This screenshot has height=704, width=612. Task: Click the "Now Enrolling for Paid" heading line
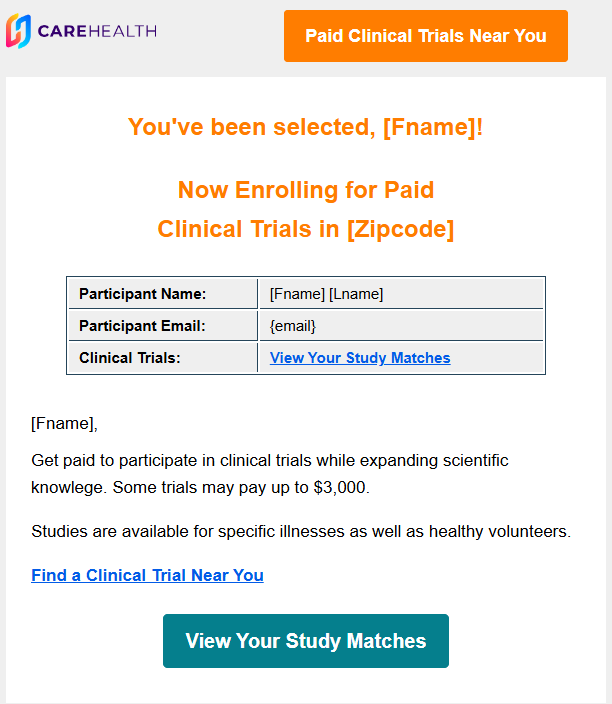pos(306,190)
